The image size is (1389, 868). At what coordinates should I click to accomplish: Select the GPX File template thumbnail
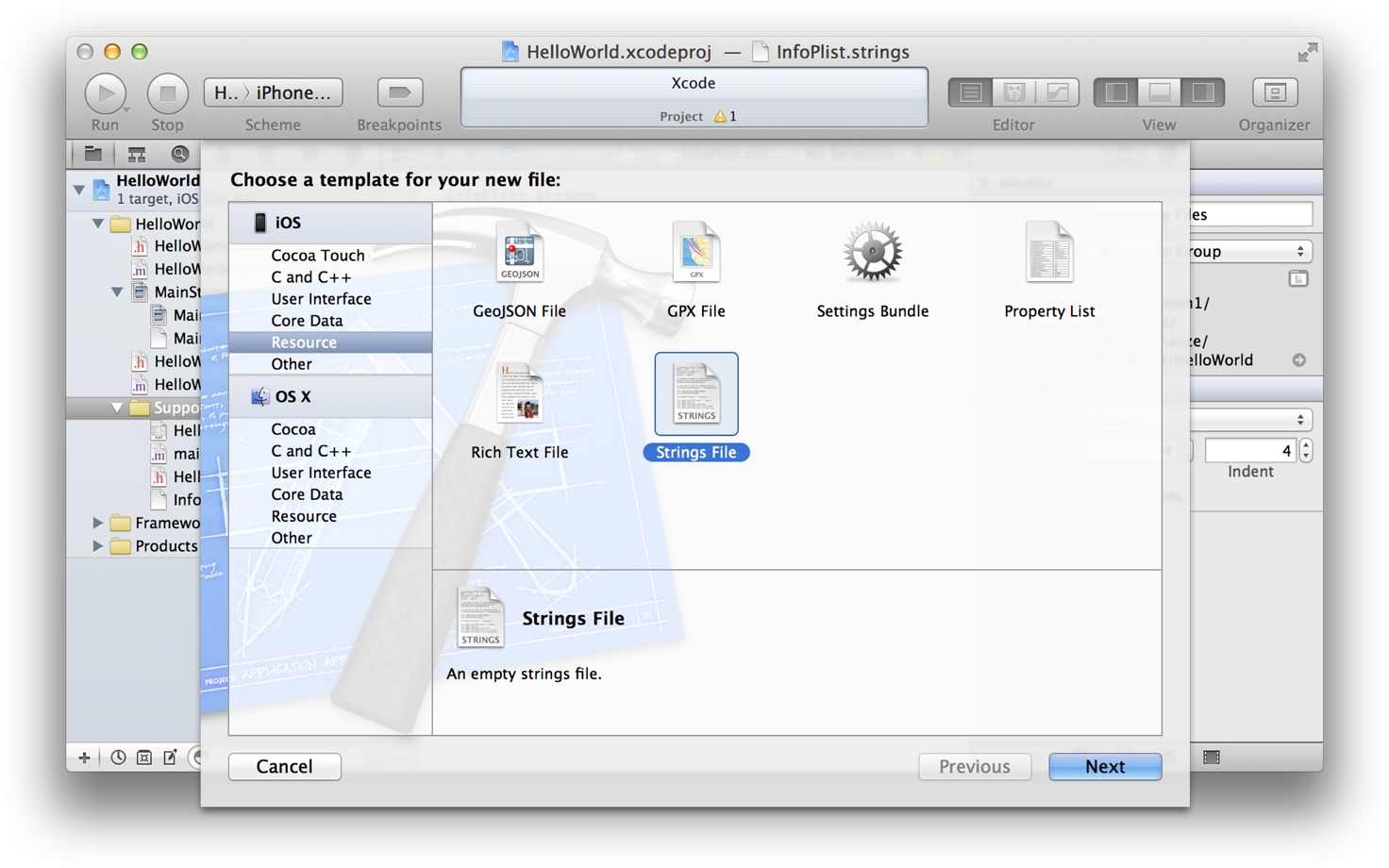coord(695,252)
